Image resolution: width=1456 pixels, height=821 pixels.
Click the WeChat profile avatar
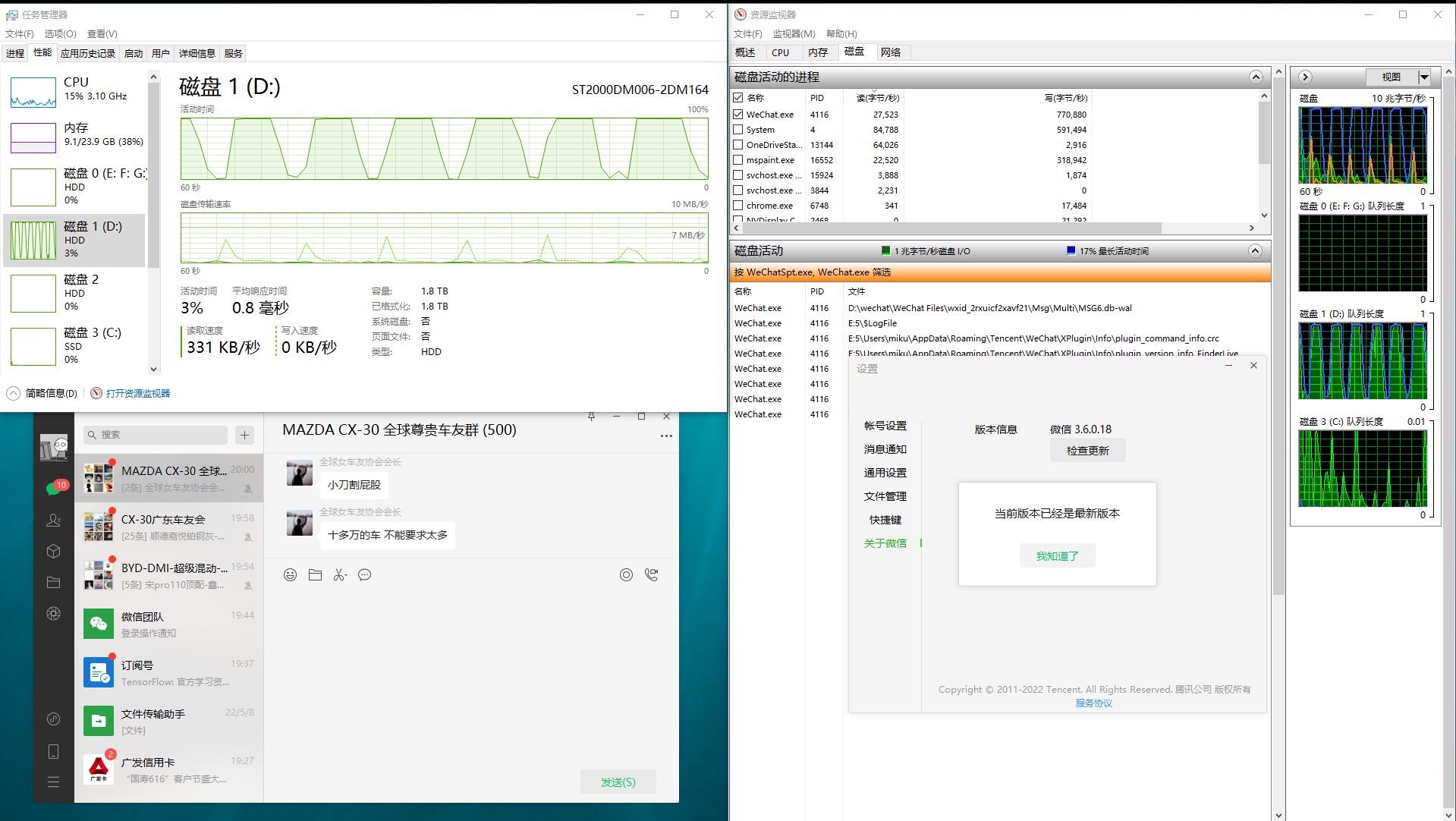(x=54, y=448)
